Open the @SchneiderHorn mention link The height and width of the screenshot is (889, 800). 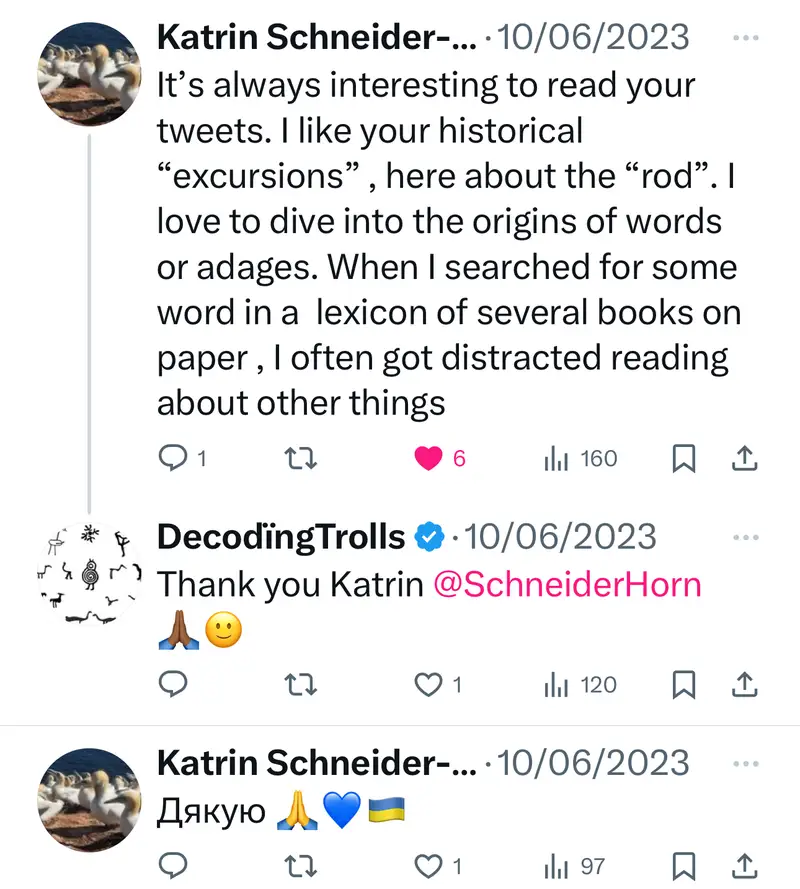[x=567, y=585]
